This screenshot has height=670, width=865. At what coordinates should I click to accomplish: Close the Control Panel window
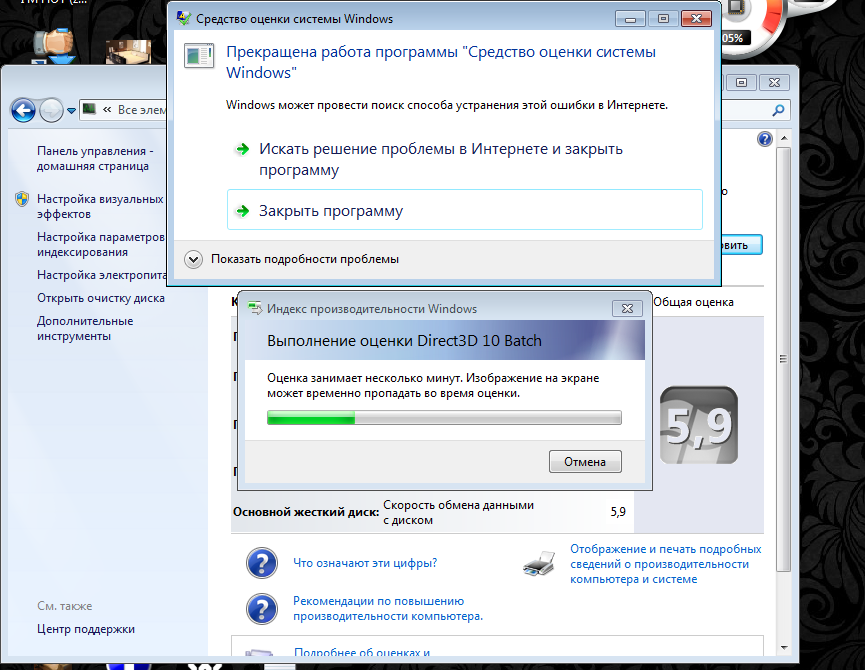point(775,82)
